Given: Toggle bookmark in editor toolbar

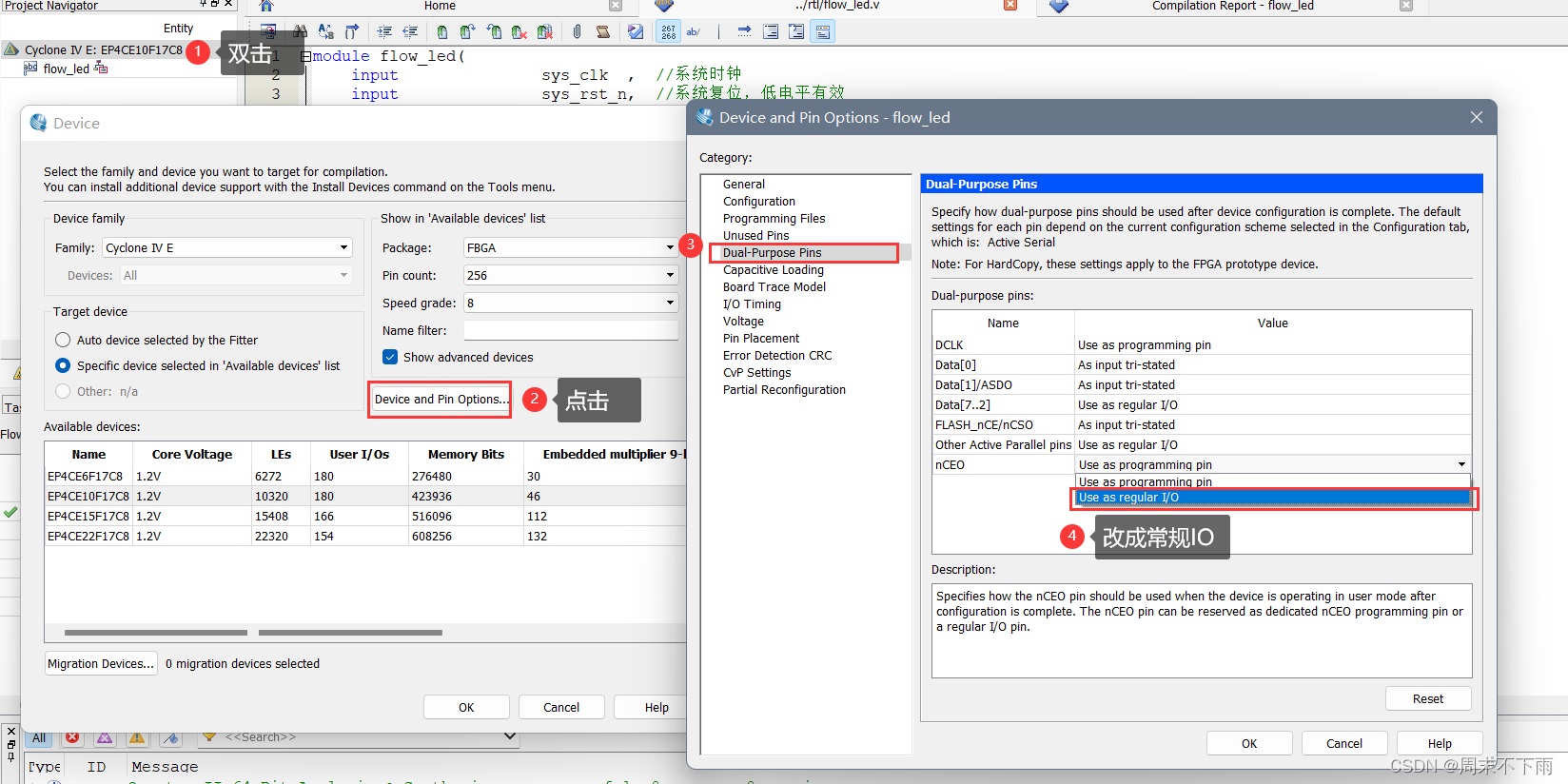Looking at the screenshot, I should pyautogui.click(x=442, y=31).
